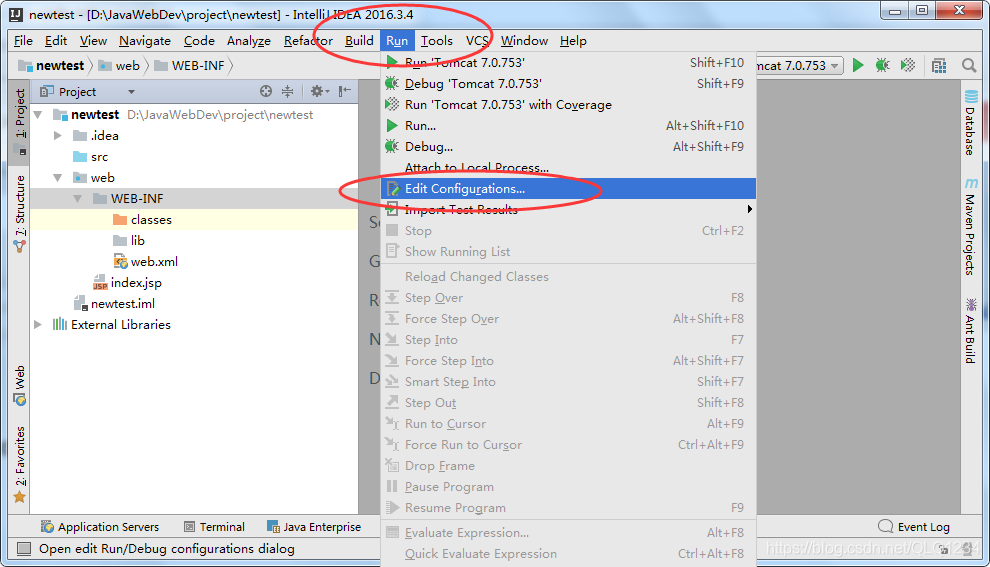Open Application Servers tool window
The height and width of the screenshot is (567, 990).
pos(100,527)
